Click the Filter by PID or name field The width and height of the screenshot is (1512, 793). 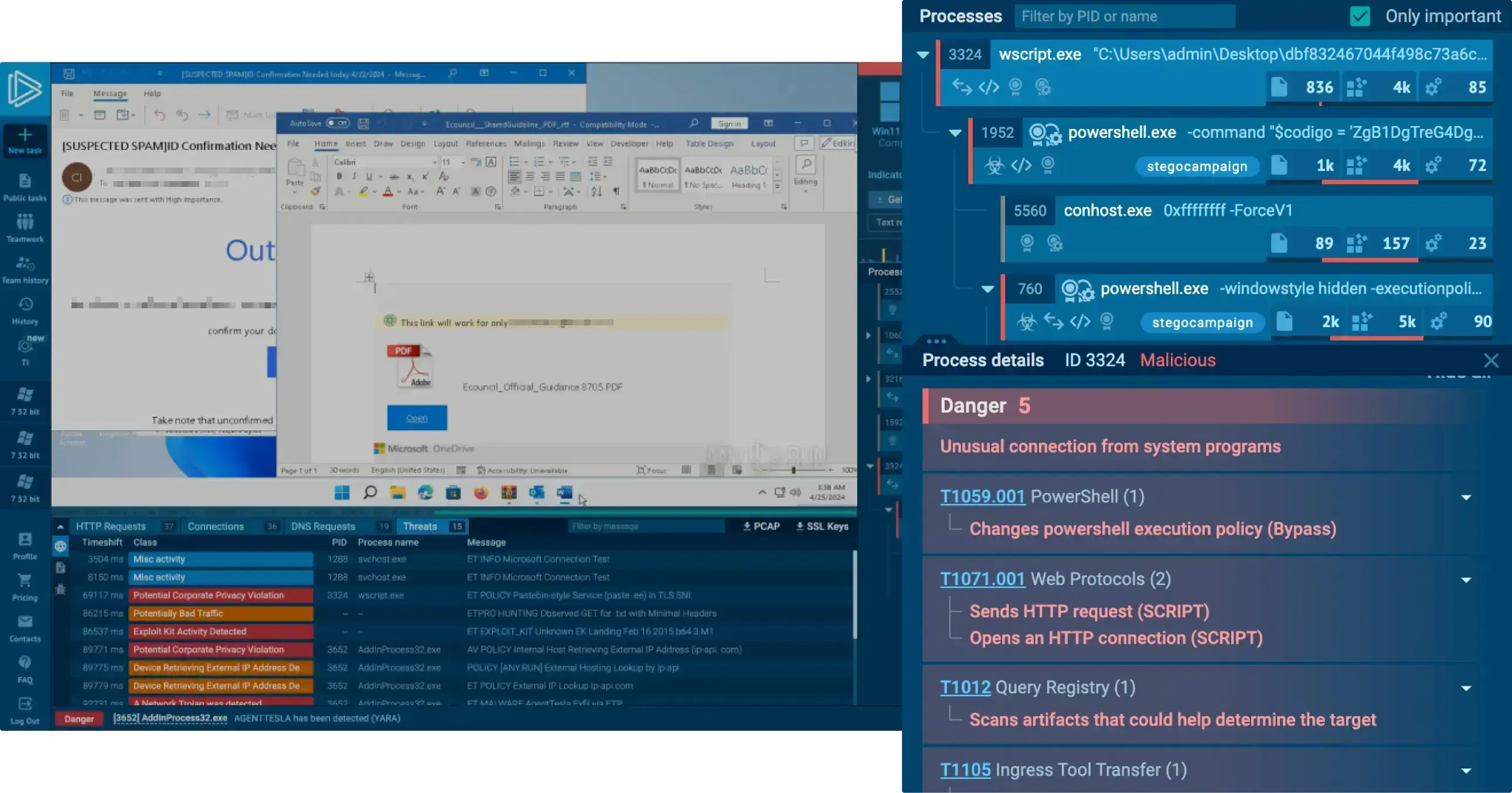coord(1124,16)
